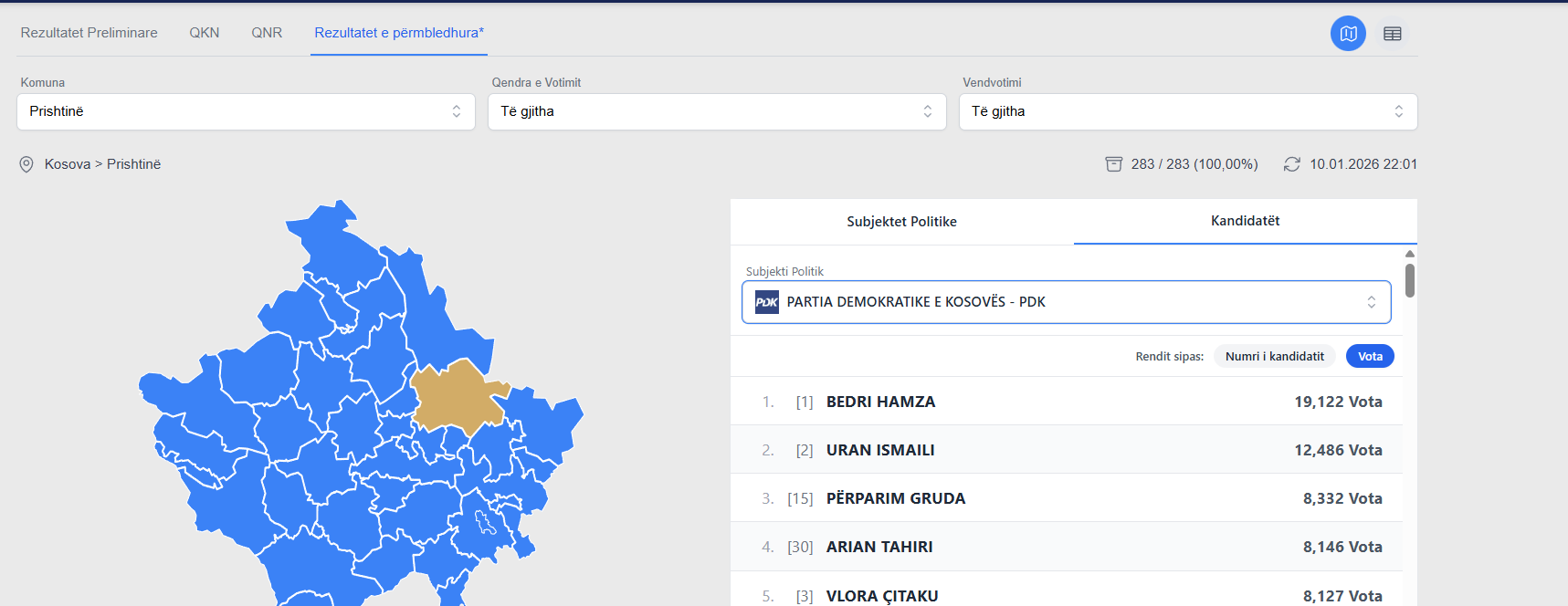Click the PDK party logo
The image size is (1568, 606).
tap(767, 302)
